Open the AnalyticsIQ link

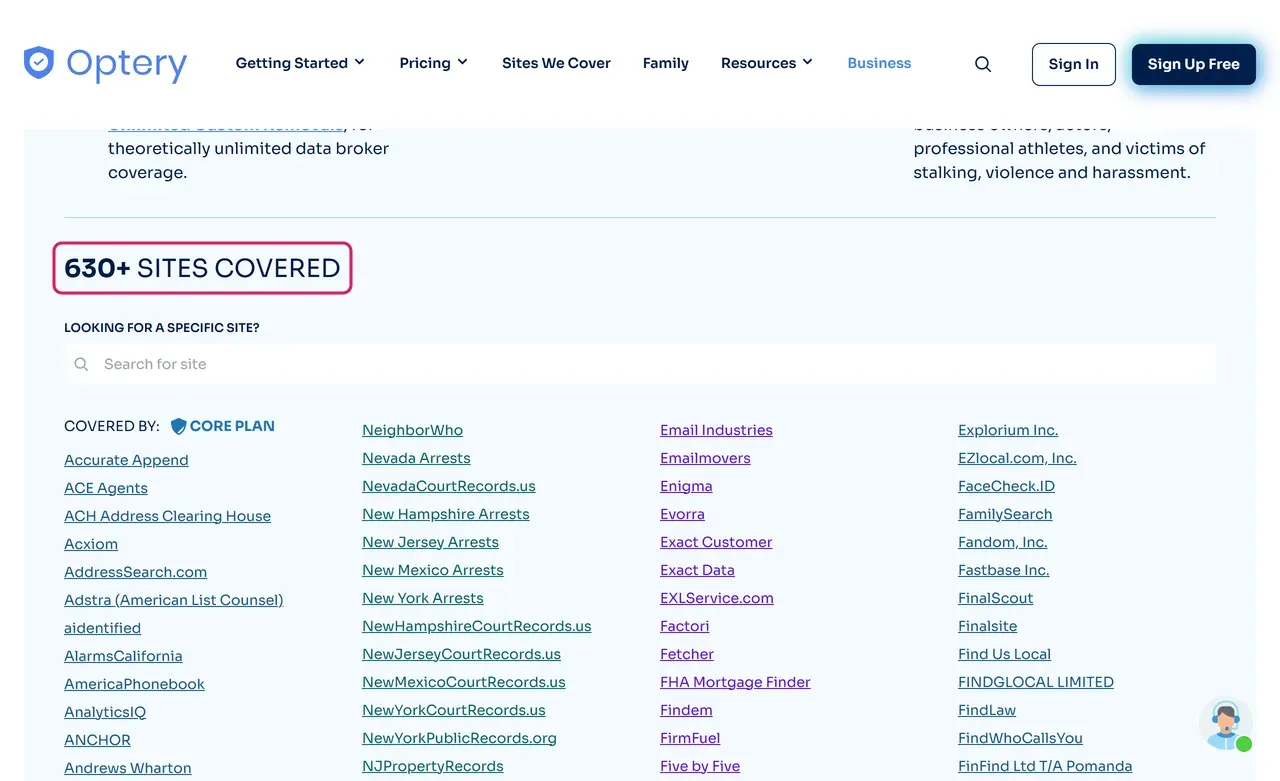tap(105, 712)
